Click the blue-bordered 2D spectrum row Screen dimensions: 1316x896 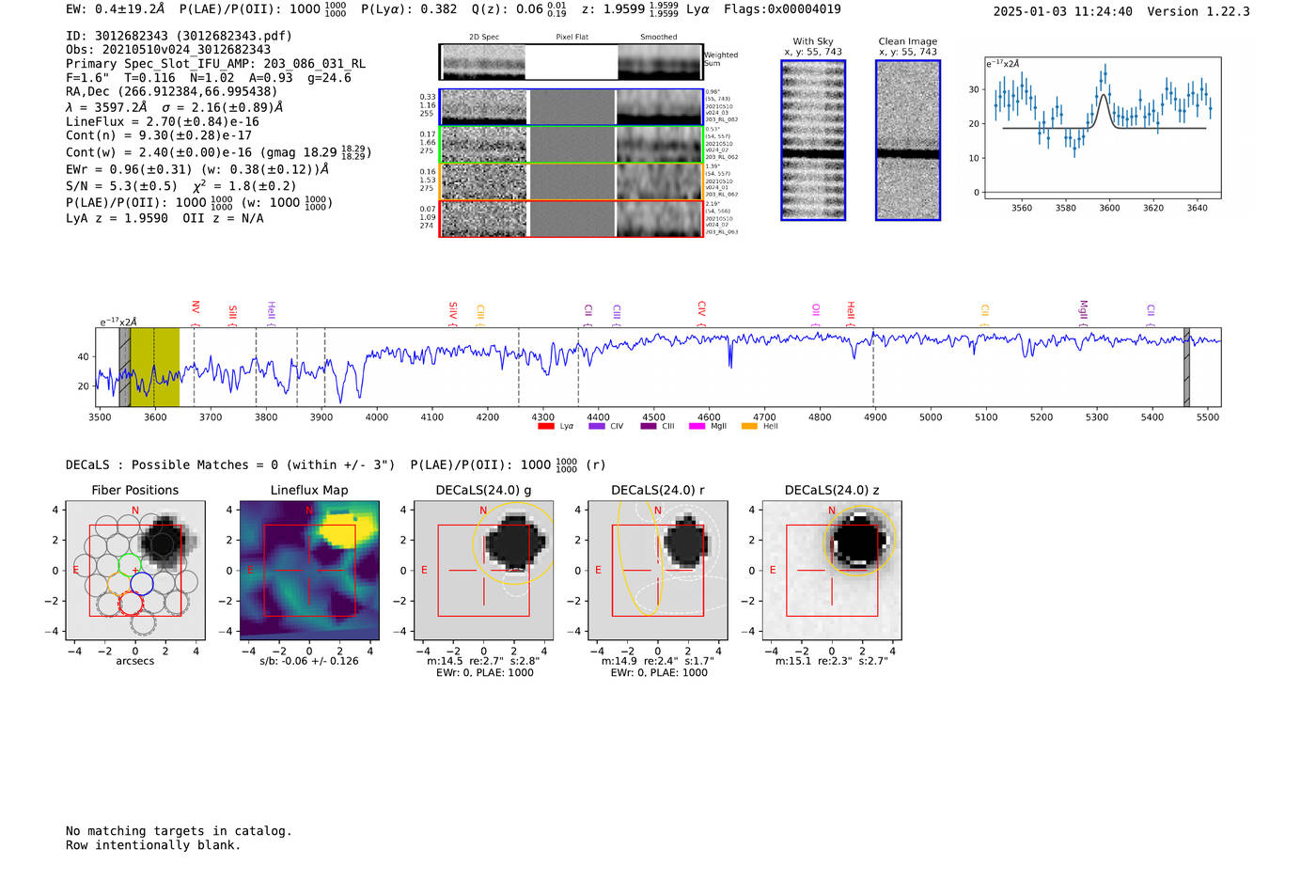tap(571, 107)
